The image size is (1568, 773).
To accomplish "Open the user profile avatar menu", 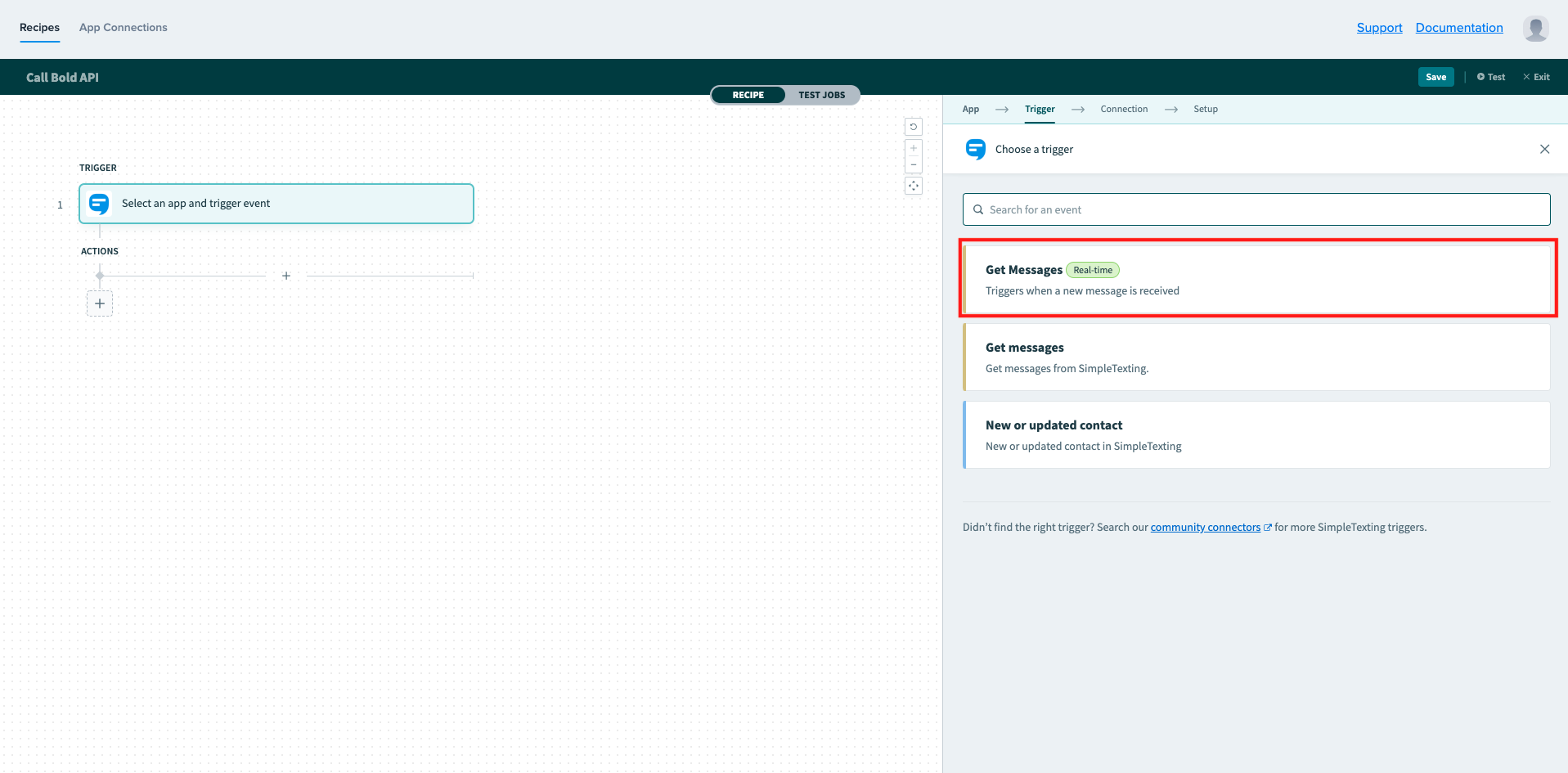I will pos(1535,29).
